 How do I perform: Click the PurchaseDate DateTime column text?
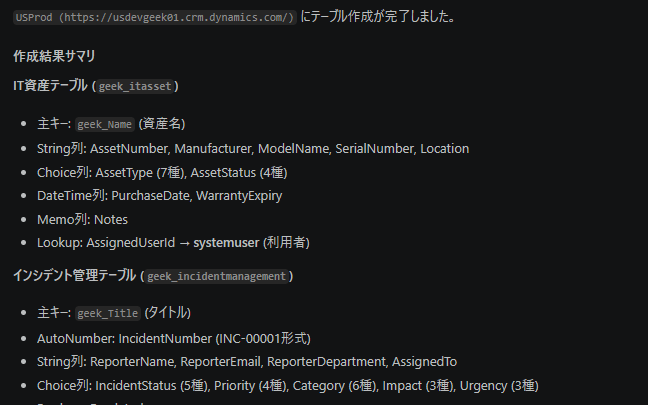151,195
